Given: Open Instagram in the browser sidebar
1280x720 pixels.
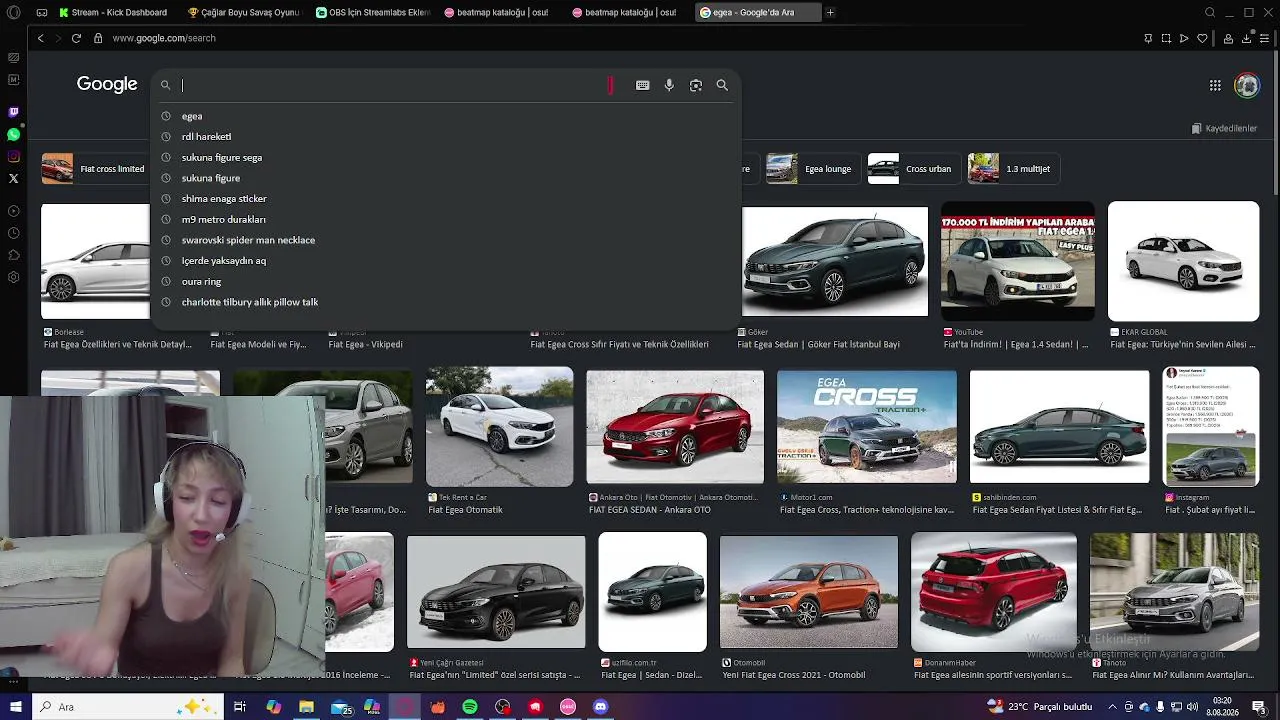Looking at the screenshot, I should [13, 156].
